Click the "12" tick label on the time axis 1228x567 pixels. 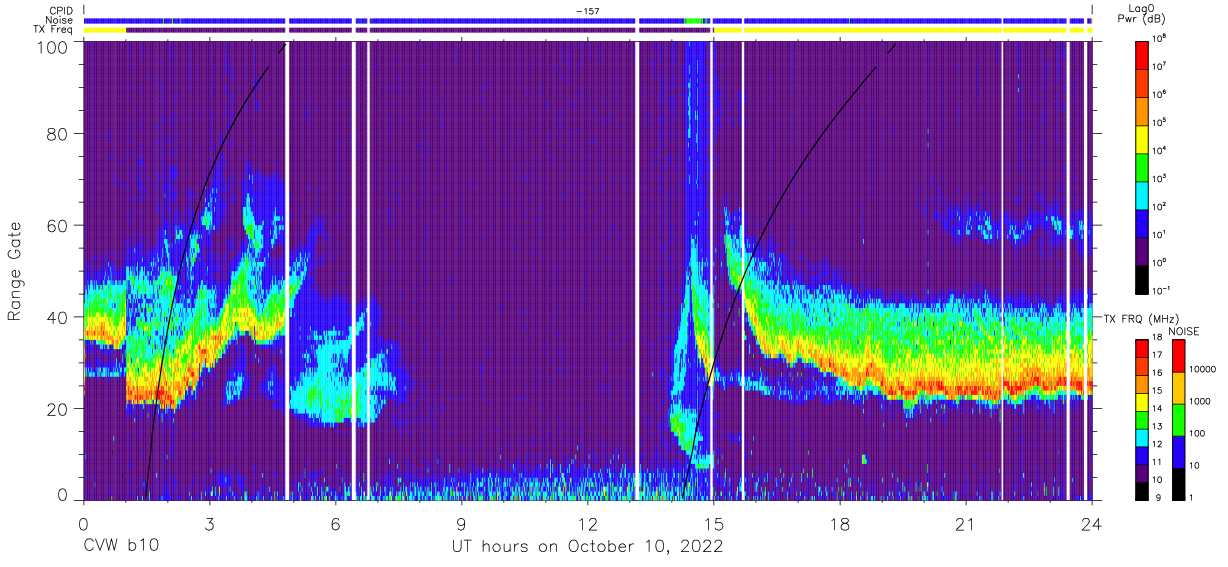(x=587, y=523)
